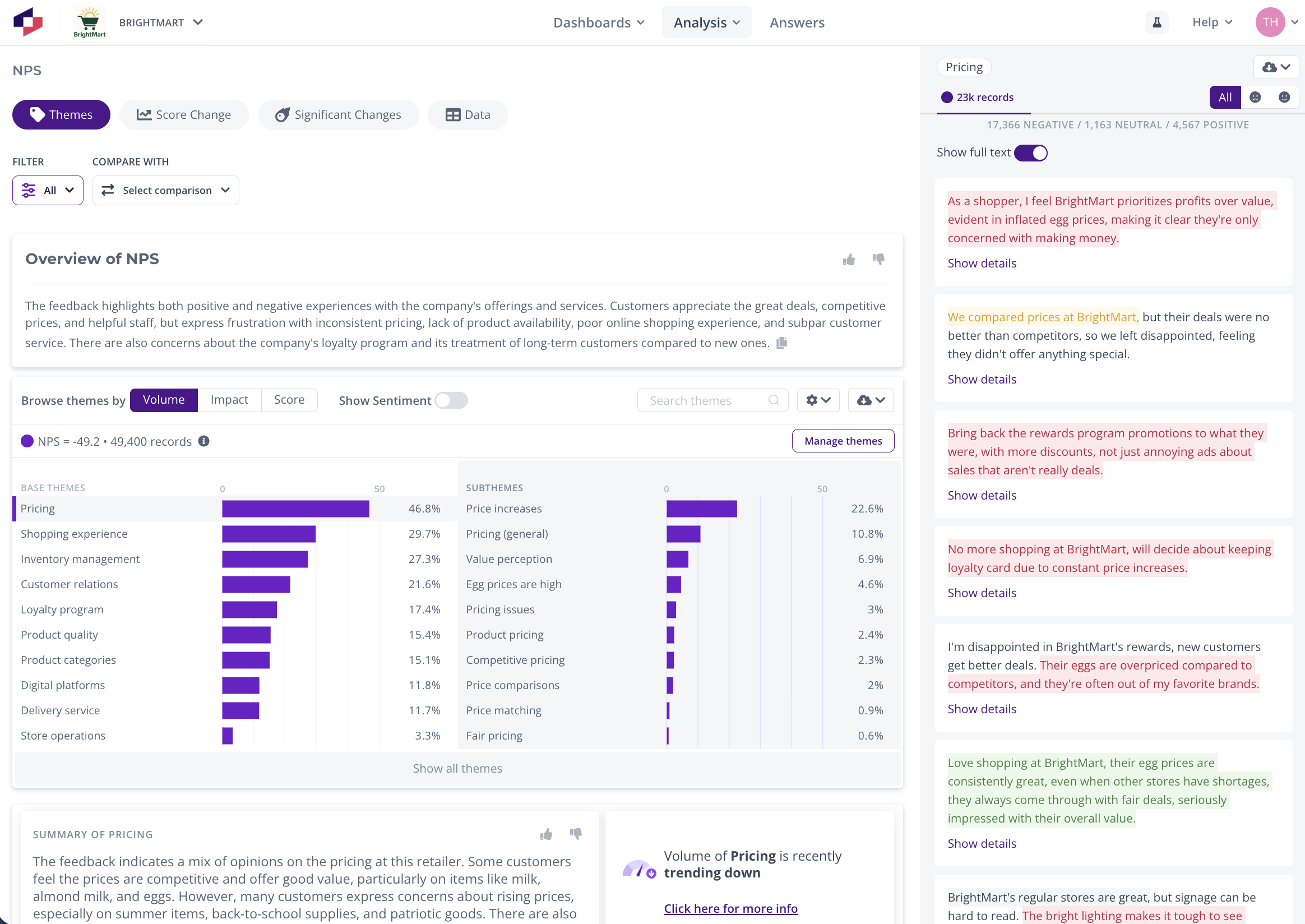
Task: Click the Price increases subtheme bar
Action: tap(701, 509)
